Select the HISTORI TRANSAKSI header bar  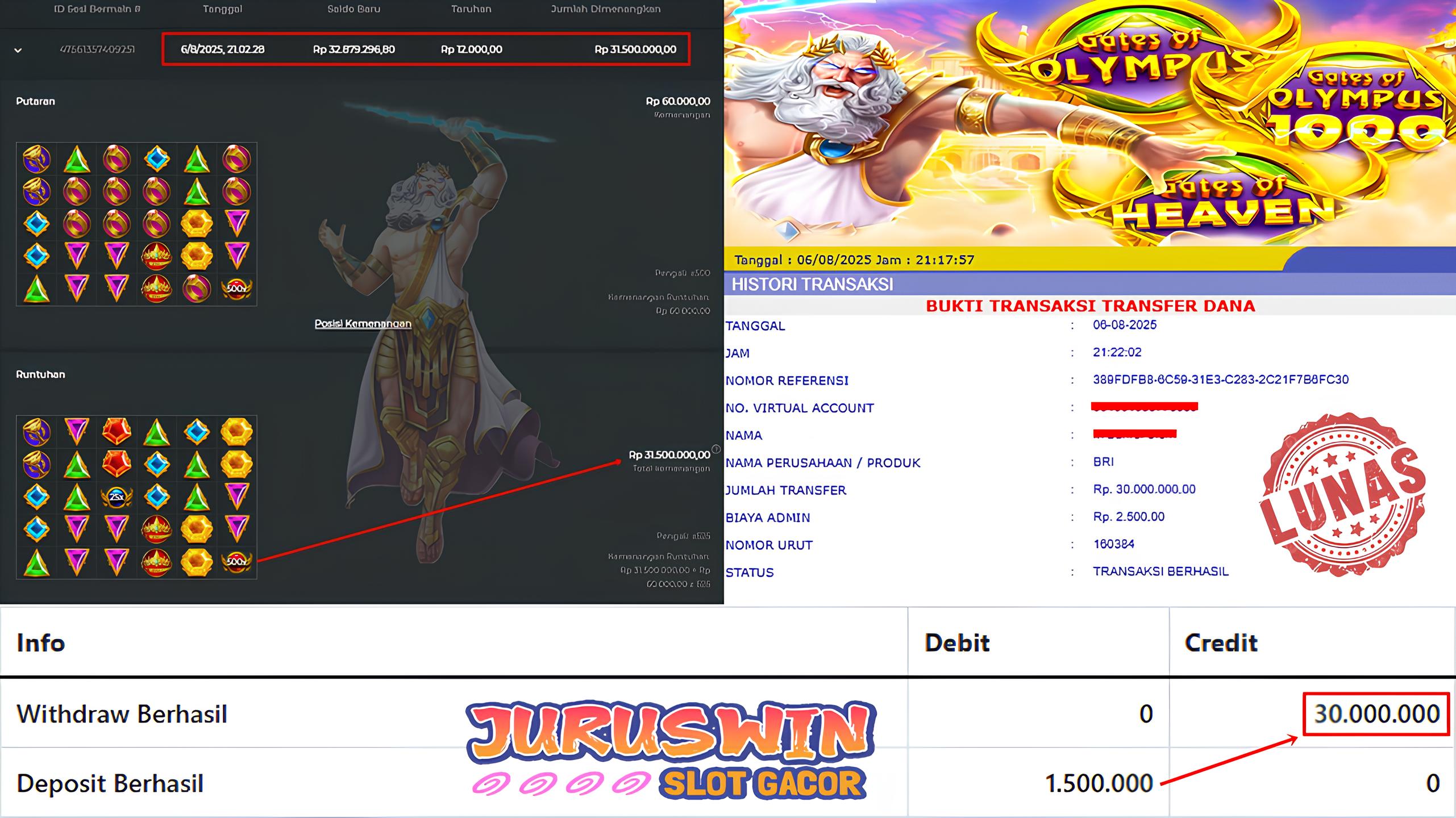click(812, 284)
